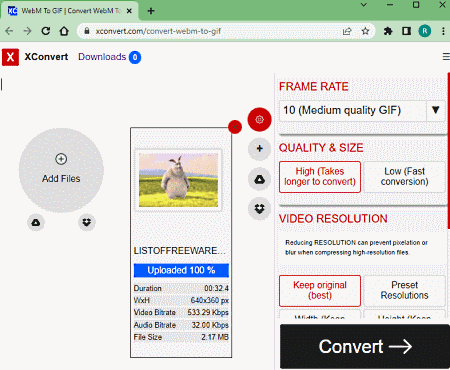The width and height of the screenshot is (450, 370).
Task: Select Low fast conversion option
Action: click(404, 177)
